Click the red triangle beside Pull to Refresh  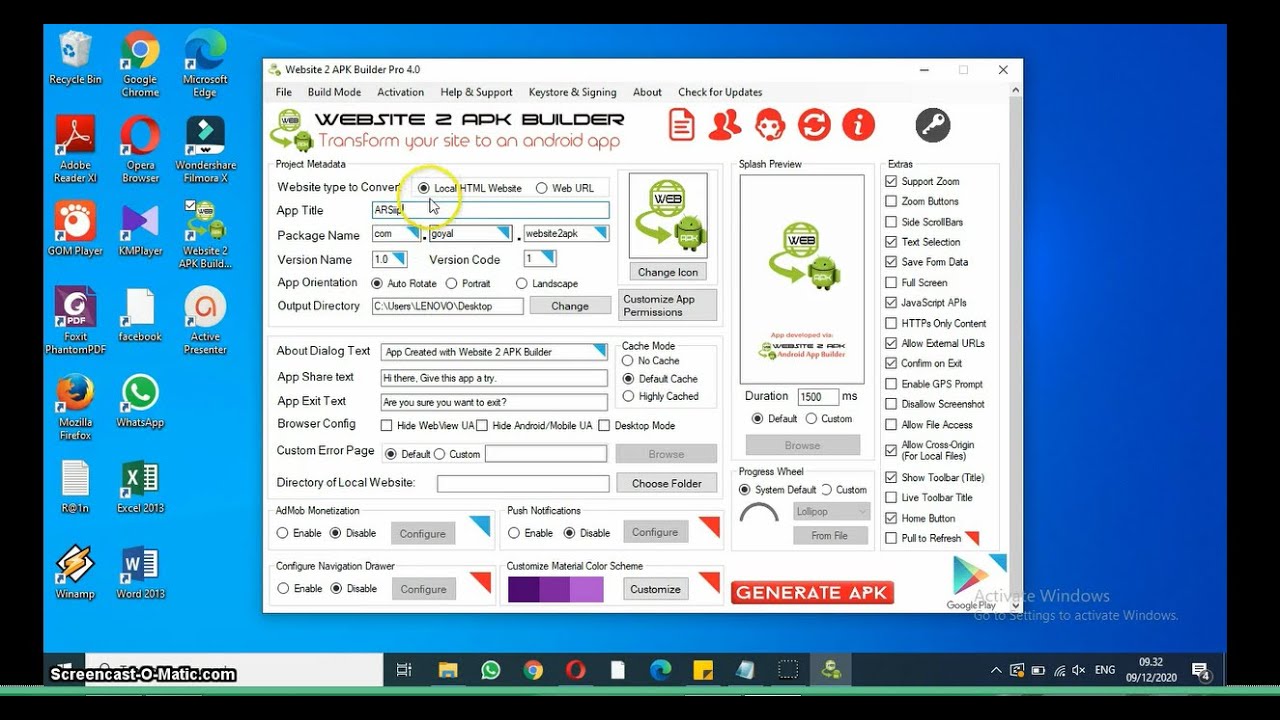(971, 538)
